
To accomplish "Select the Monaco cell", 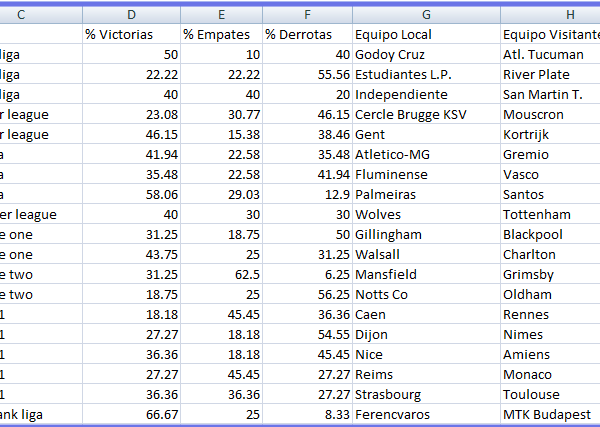I will pos(550,374).
